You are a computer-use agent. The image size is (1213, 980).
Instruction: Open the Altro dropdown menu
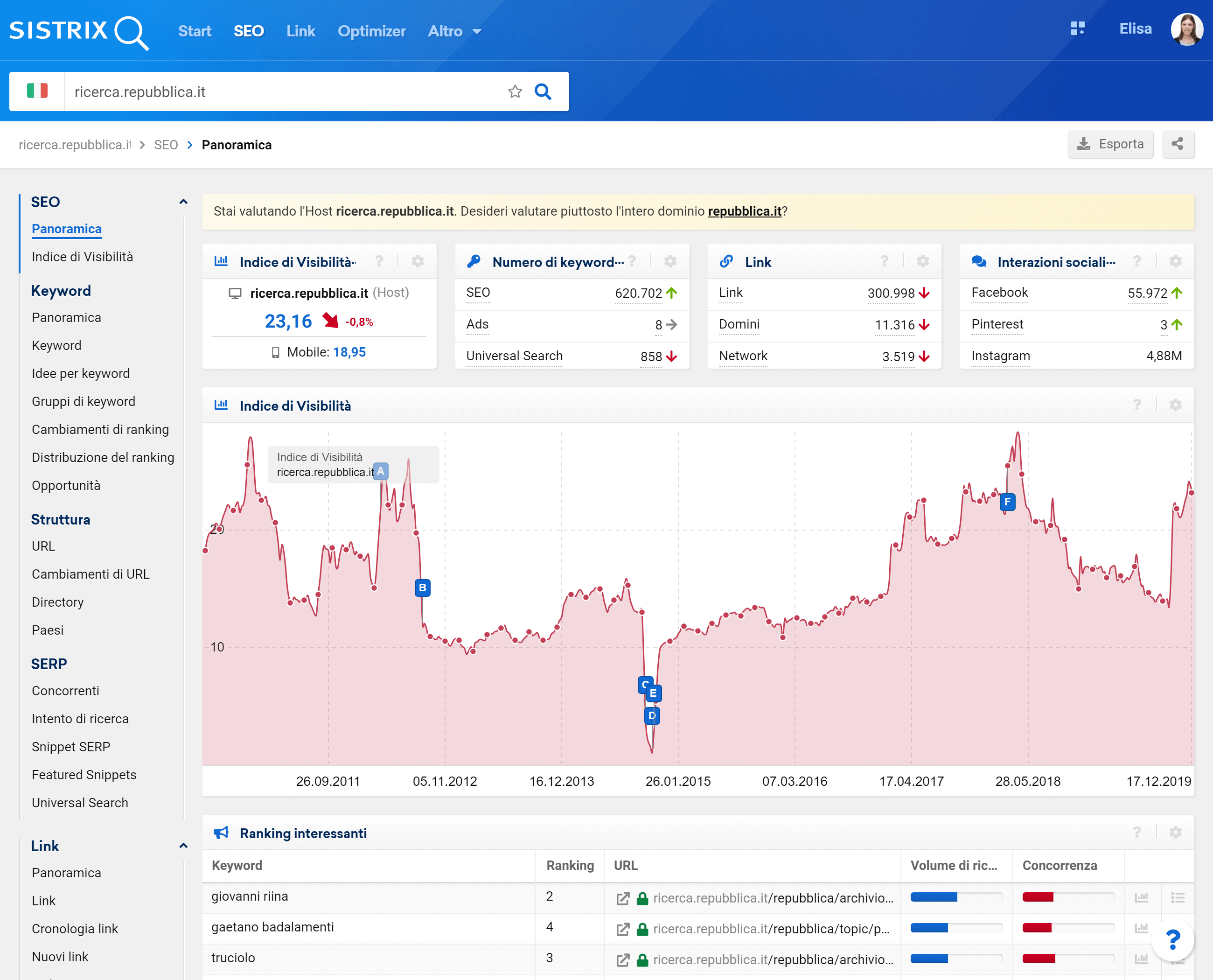(454, 31)
